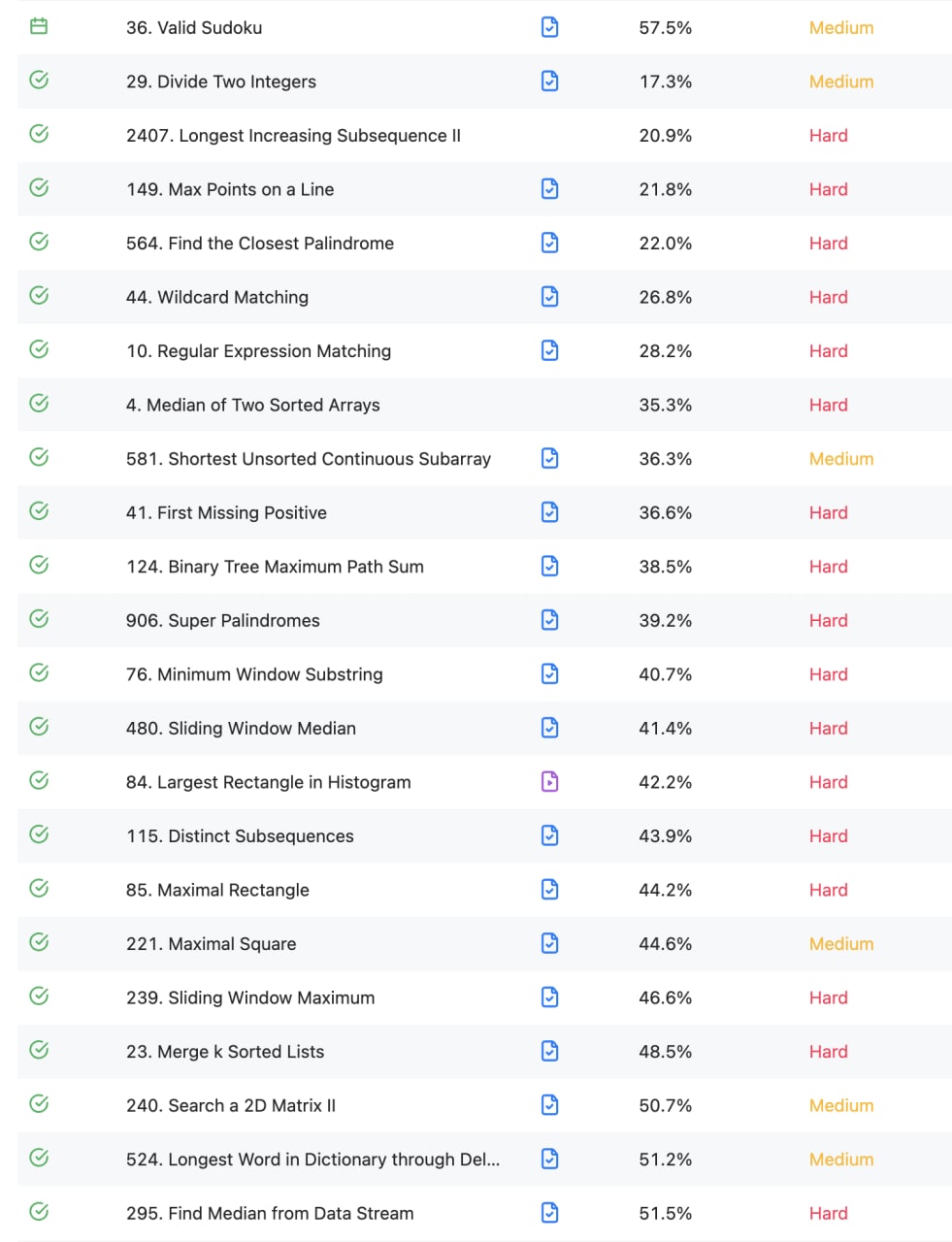Open solution icon for Wildcard Matching

[x=549, y=296]
